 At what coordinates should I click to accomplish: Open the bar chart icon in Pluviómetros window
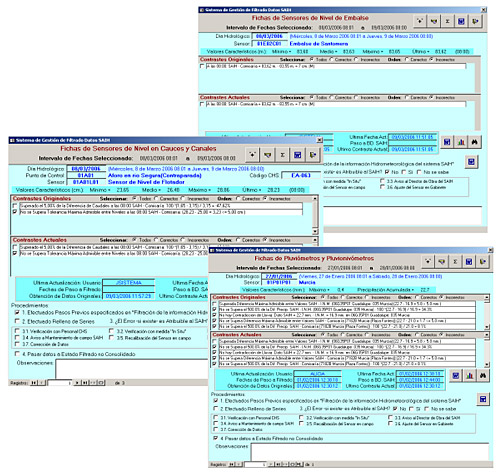point(470,376)
